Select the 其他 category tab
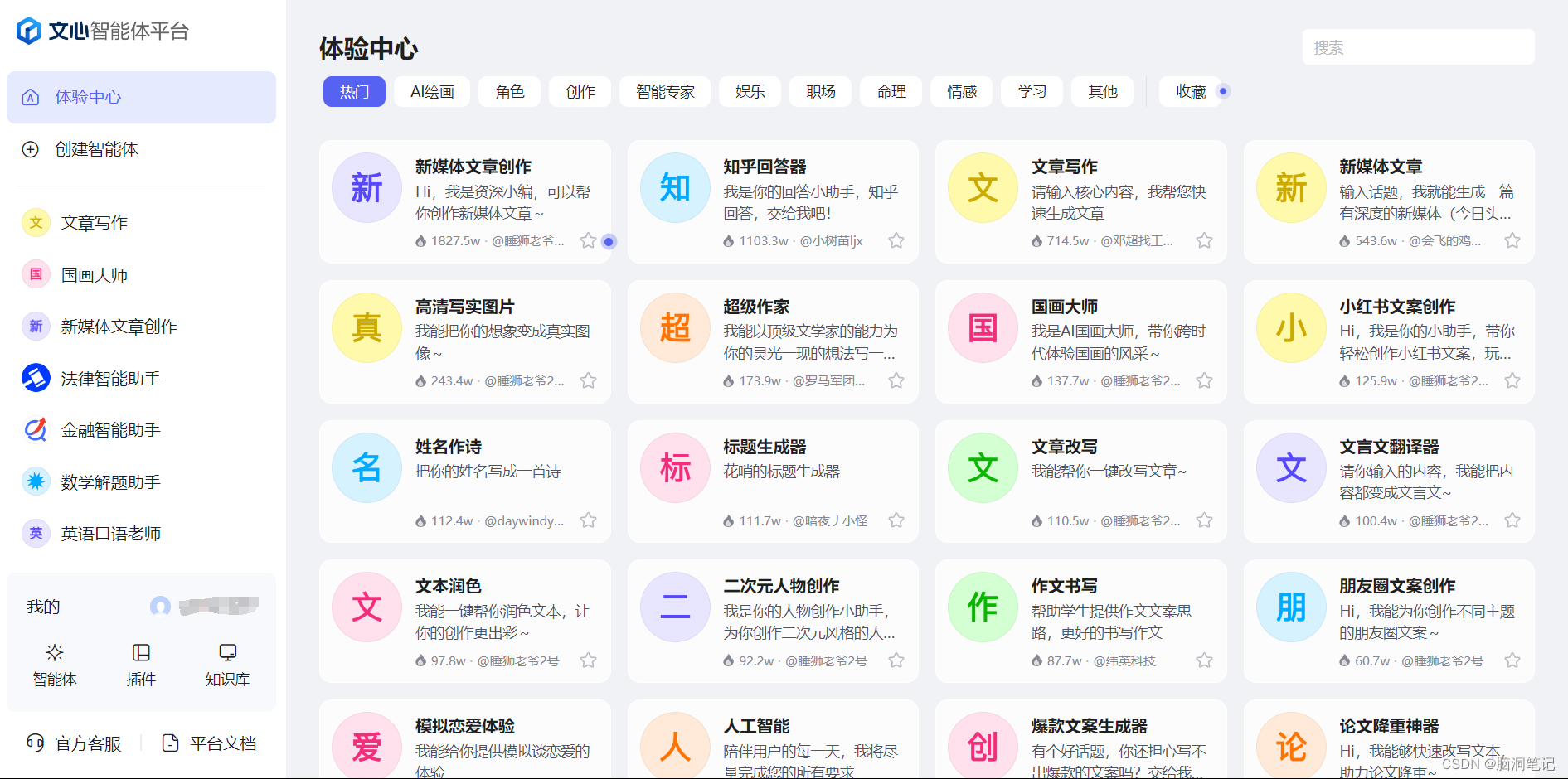The image size is (1568, 779). coord(1103,92)
